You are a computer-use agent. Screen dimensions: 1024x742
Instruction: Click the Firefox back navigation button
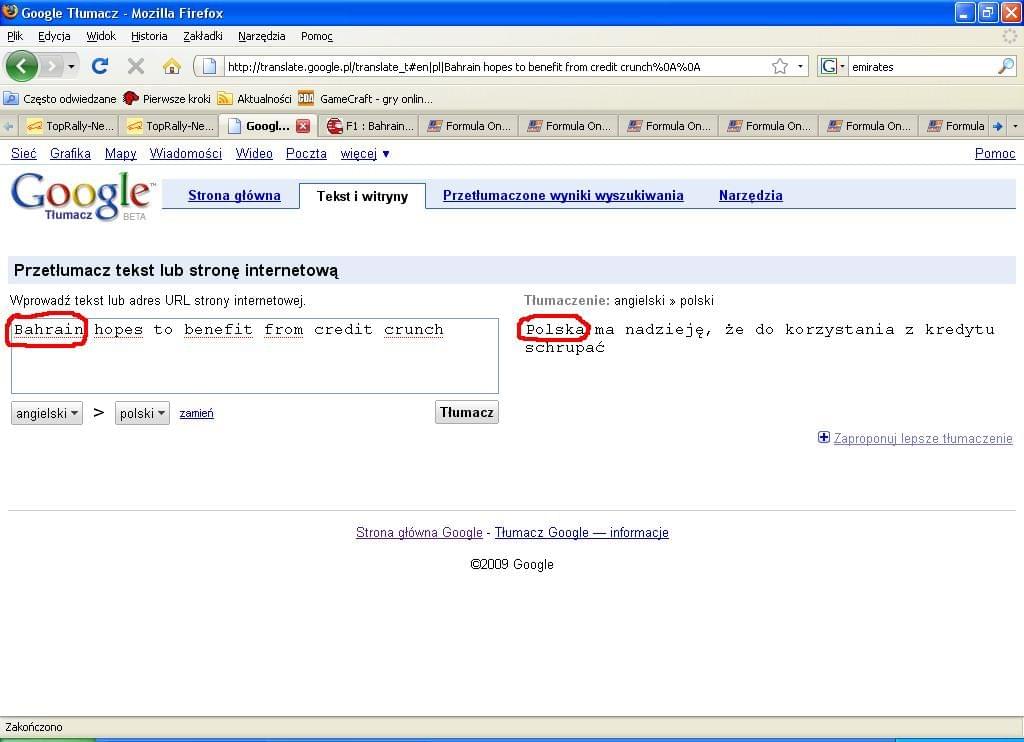pyautogui.click(x=22, y=66)
